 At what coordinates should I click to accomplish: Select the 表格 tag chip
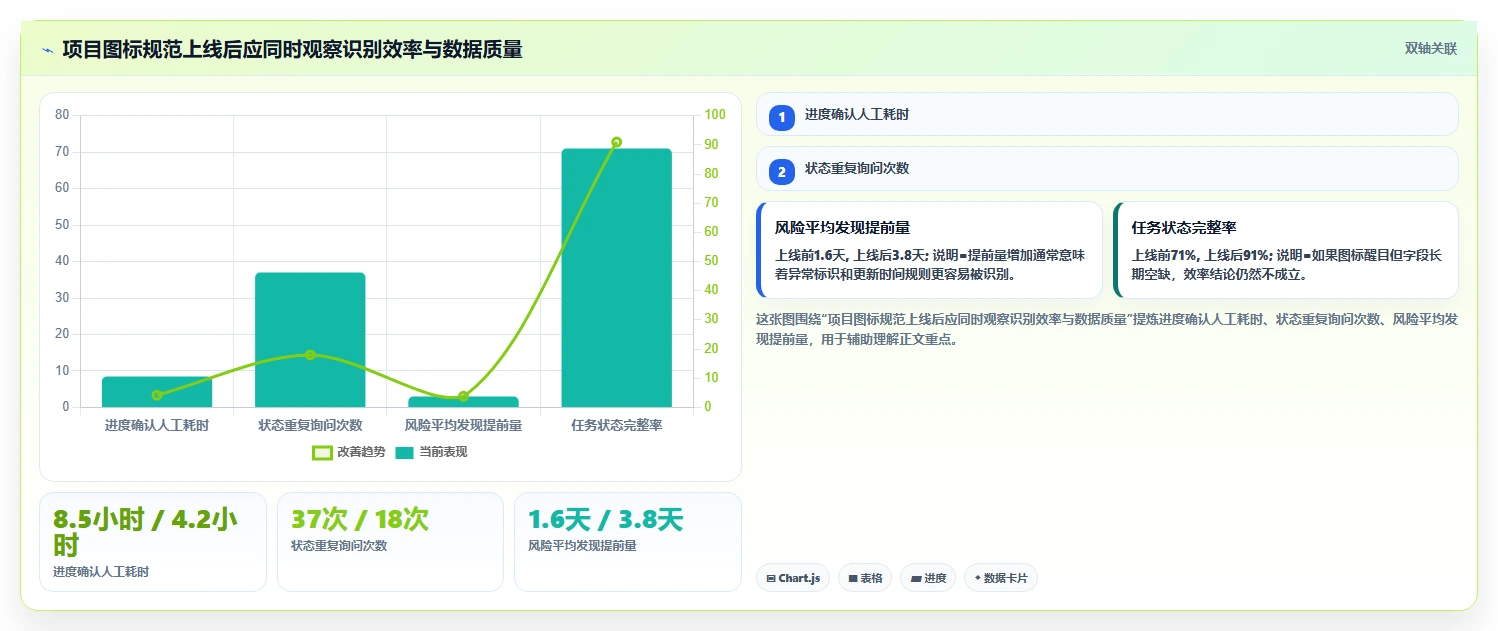(865, 578)
